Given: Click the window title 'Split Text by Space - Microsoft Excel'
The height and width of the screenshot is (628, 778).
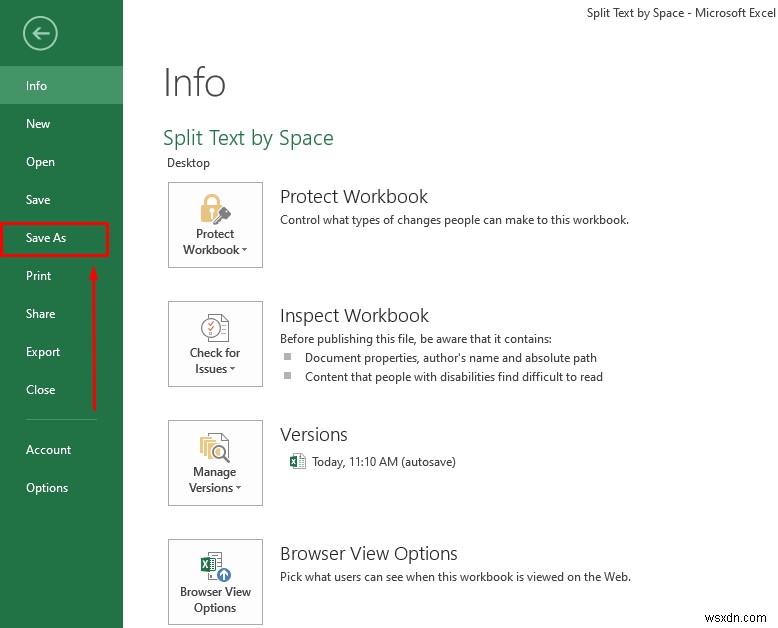Looking at the screenshot, I should [681, 13].
